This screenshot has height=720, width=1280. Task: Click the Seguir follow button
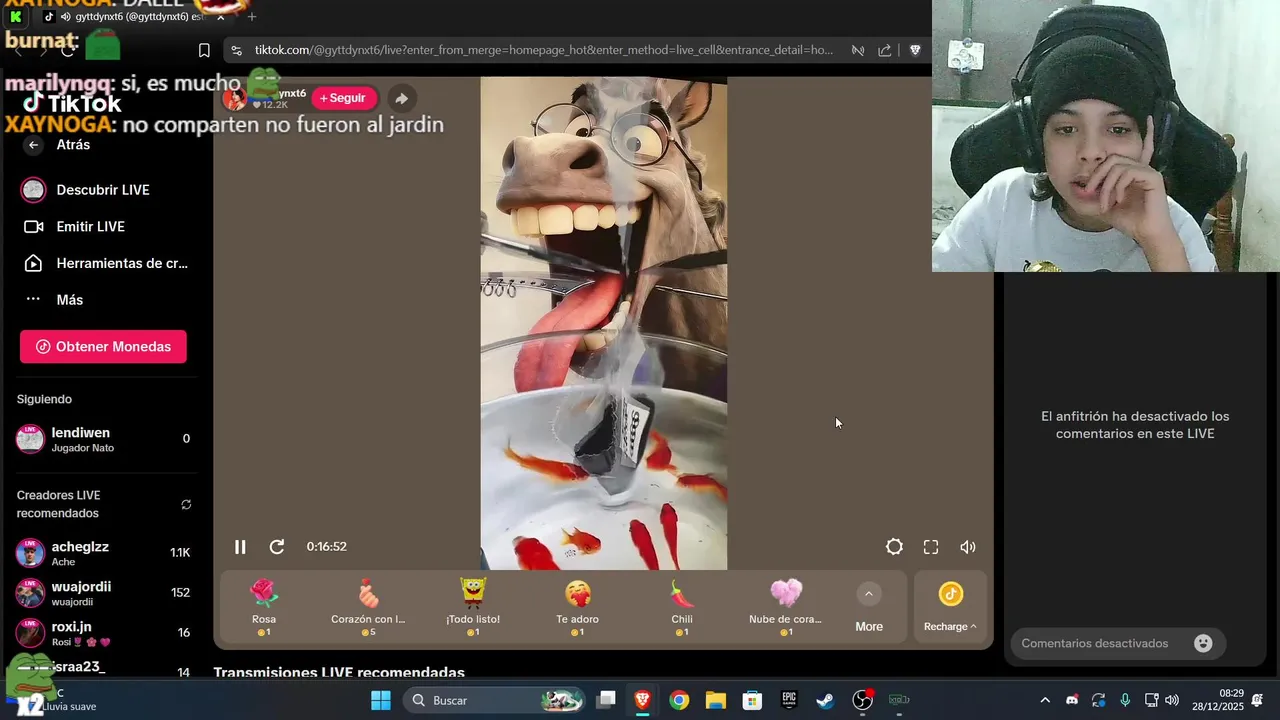click(x=343, y=98)
